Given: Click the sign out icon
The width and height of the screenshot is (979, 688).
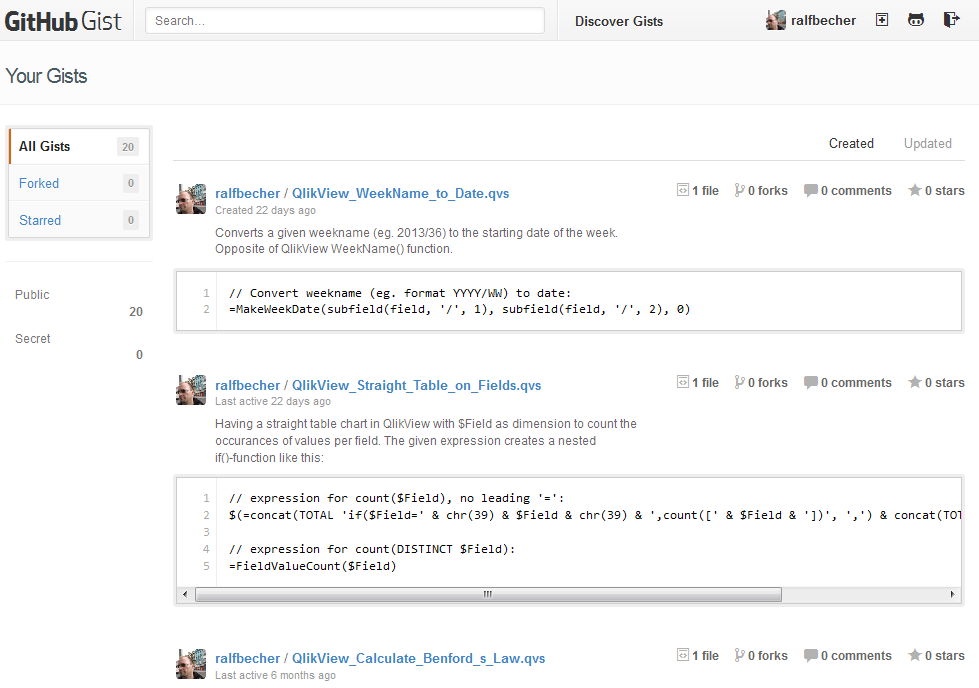Looking at the screenshot, I should (951, 20).
